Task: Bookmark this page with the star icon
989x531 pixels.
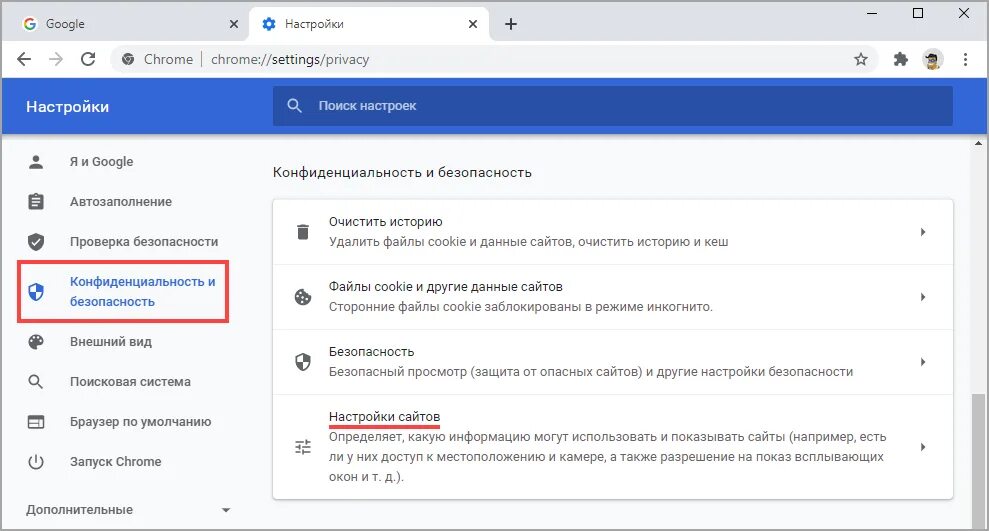Action: [x=861, y=59]
